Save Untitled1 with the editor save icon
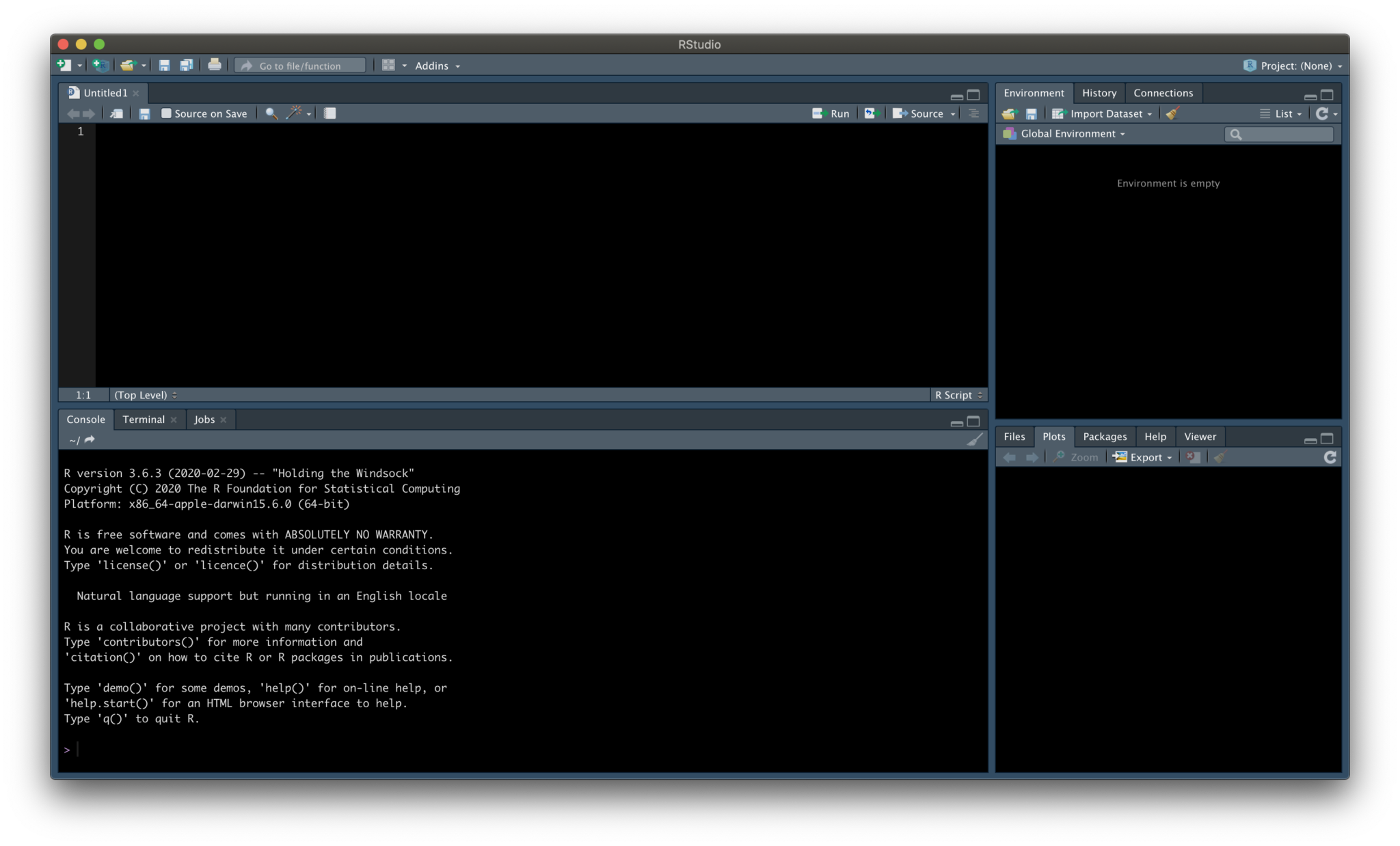Viewport: 1400px width, 846px height. pos(144,113)
